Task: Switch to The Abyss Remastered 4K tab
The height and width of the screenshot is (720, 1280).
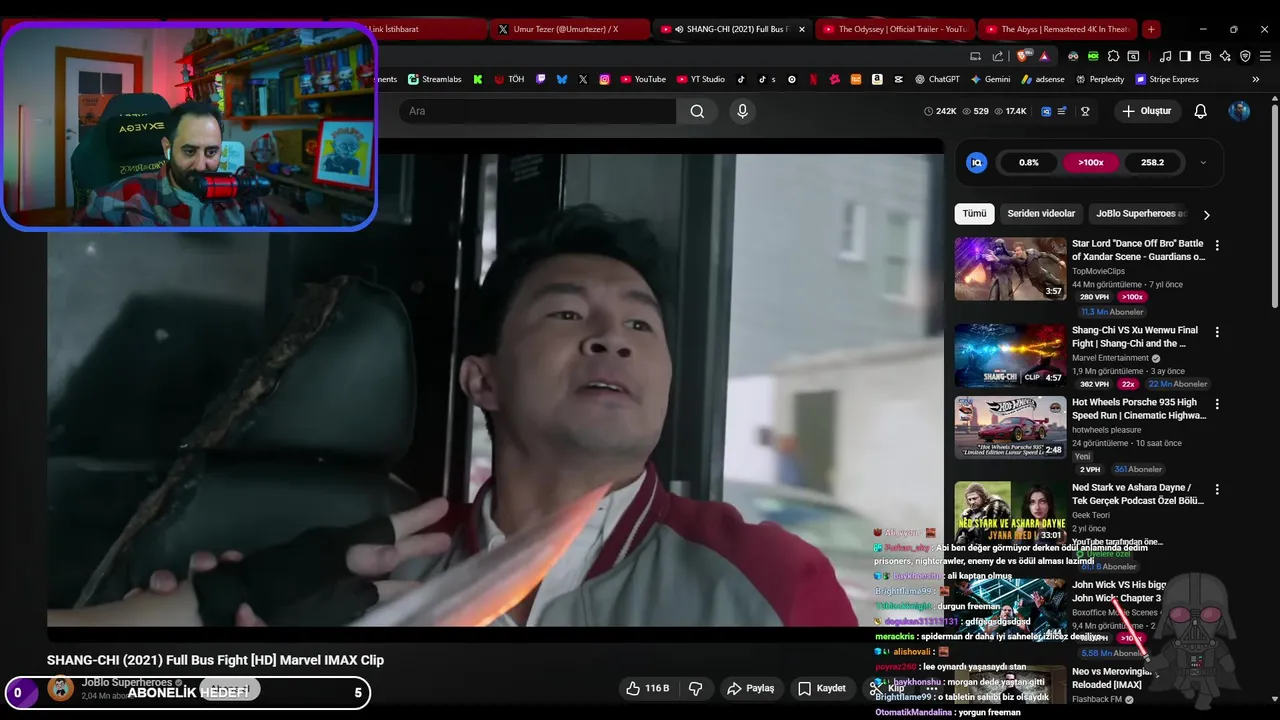Action: click(1057, 29)
